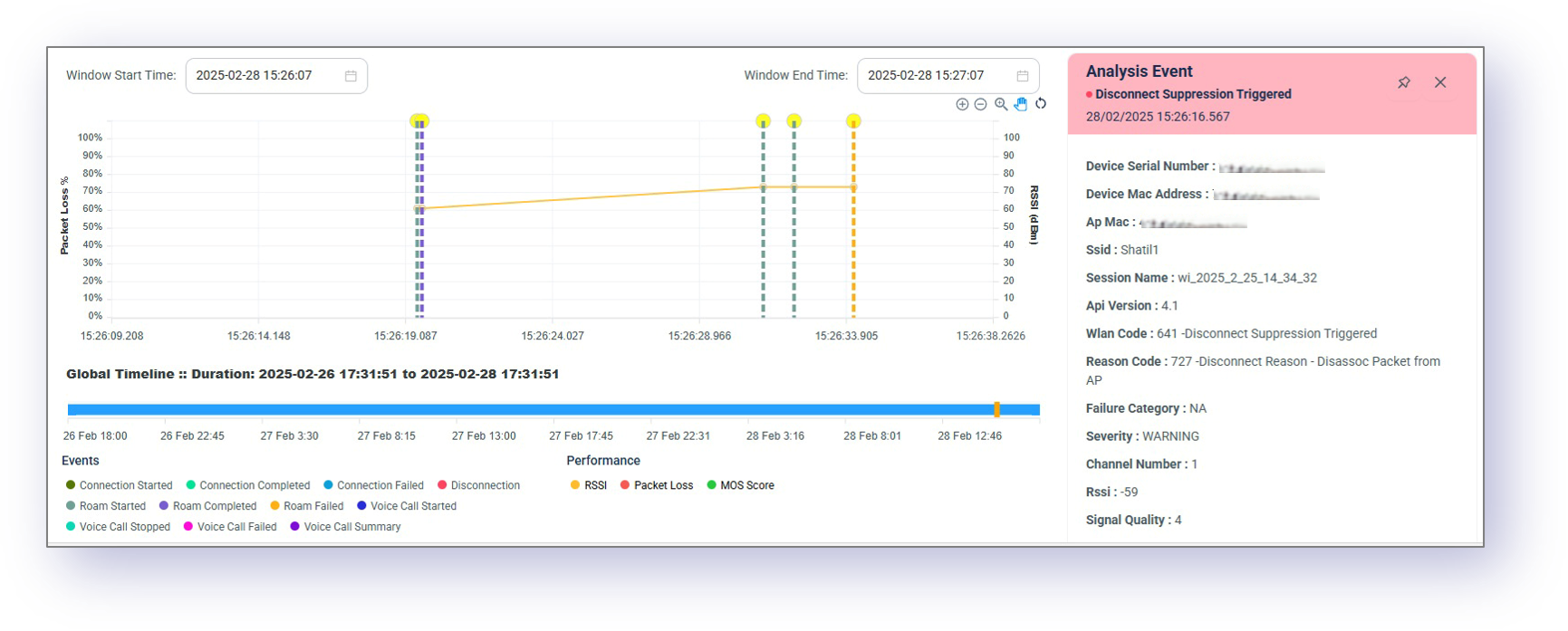The image size is (1568, 631).
Task: Toggle Connection Started legend item
Action: click(118, 485)
